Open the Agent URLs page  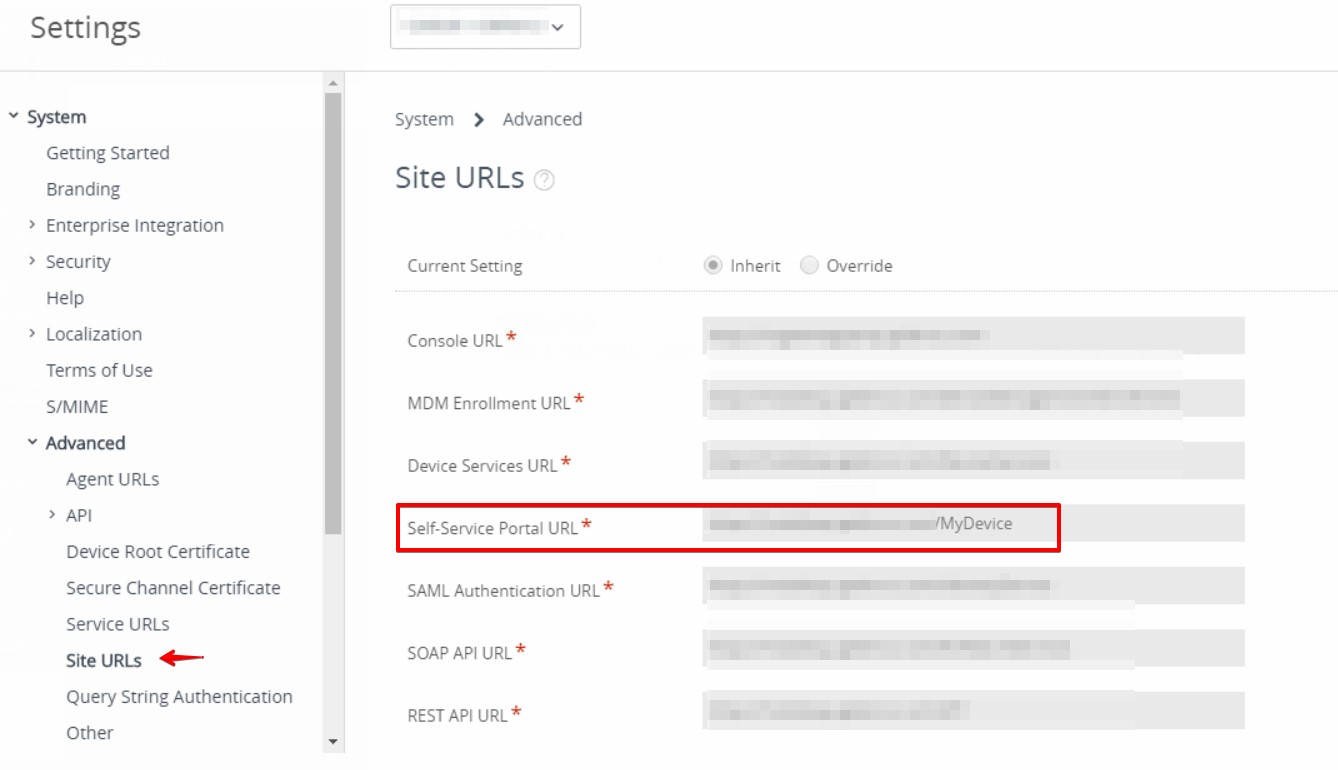[112, 479]
